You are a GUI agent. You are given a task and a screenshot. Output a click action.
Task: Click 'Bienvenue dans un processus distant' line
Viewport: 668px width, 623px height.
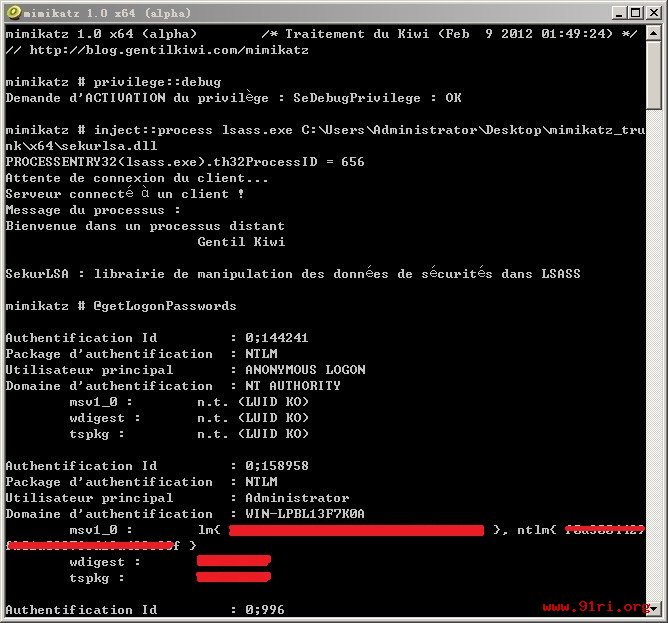click(x=145, y=226)
